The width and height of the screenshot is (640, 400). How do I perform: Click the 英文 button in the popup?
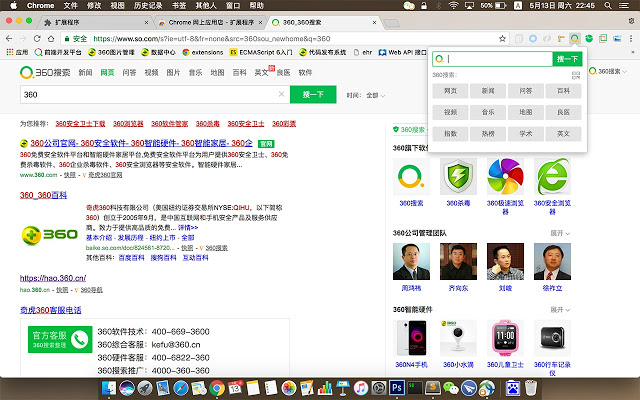(x=563, y=133)
